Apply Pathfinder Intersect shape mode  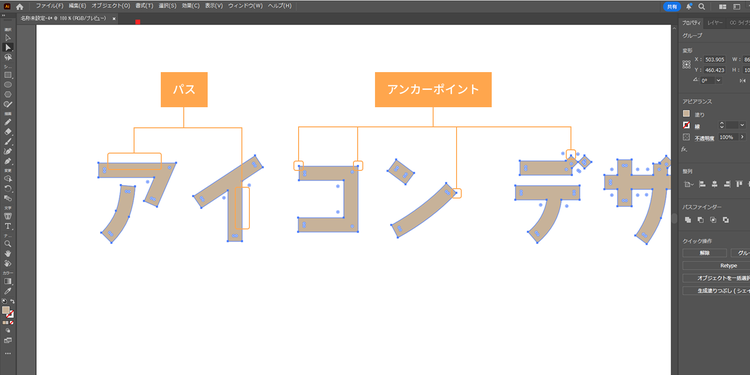[x=713, y=220]
